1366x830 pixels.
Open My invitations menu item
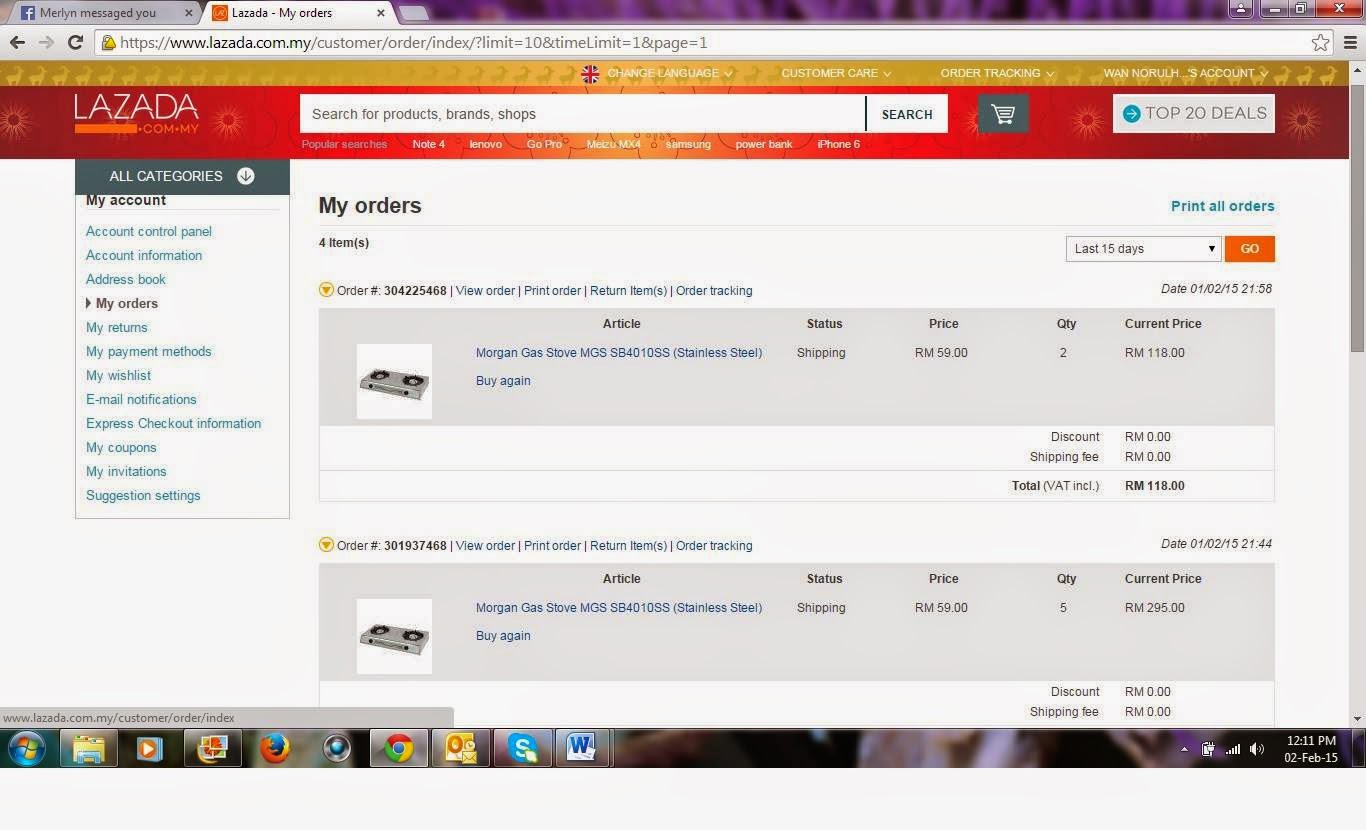pyautogui.click(x=126, y=471)
